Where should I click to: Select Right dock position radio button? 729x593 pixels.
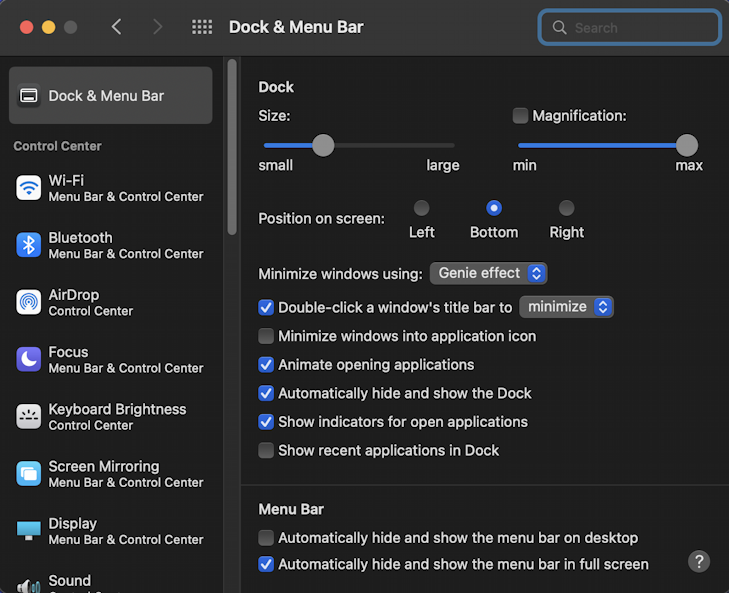566,208
